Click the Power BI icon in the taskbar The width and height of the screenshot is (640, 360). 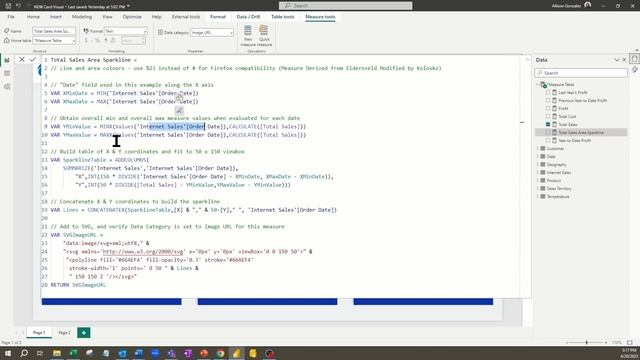click(236, 353)
